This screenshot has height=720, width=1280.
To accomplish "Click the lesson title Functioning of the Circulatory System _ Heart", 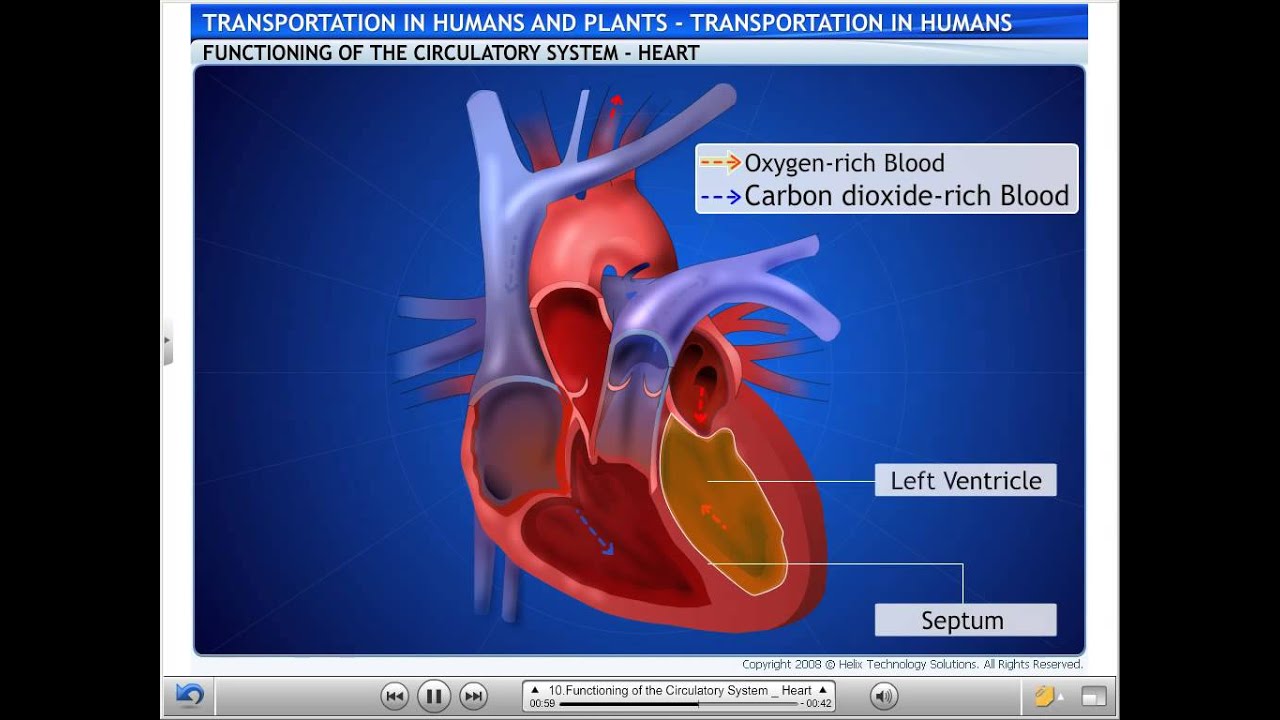I will [x=680, y=690].
